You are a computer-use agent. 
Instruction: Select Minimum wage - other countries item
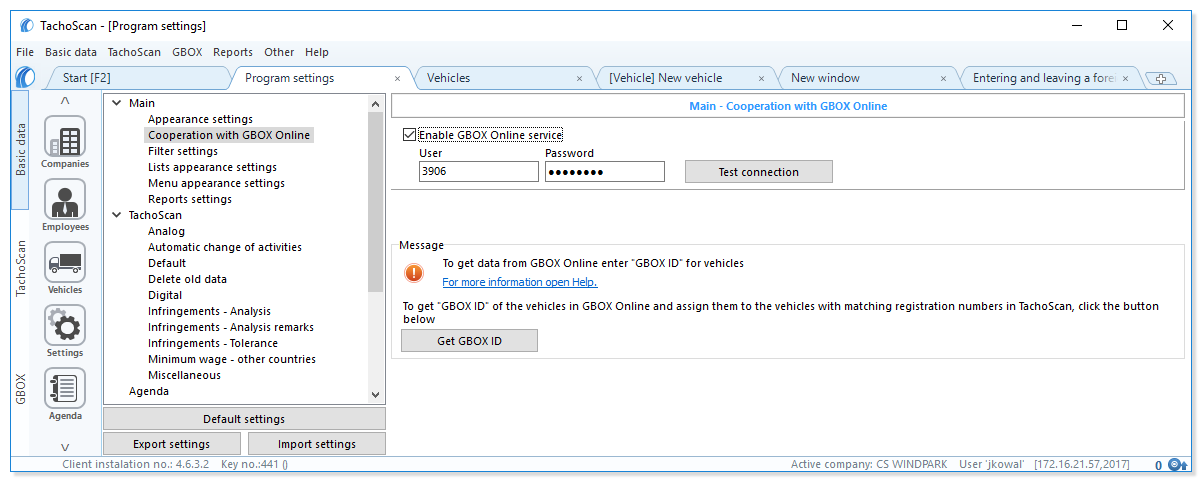(232, 359)
